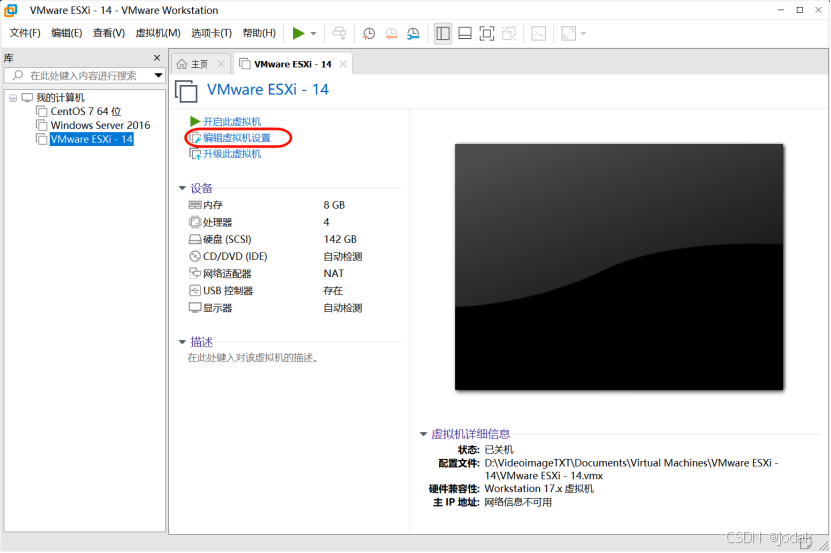The image size is (831, 553).
Task: Open the library search dropdown arrow
Action: tap(158, 75)
